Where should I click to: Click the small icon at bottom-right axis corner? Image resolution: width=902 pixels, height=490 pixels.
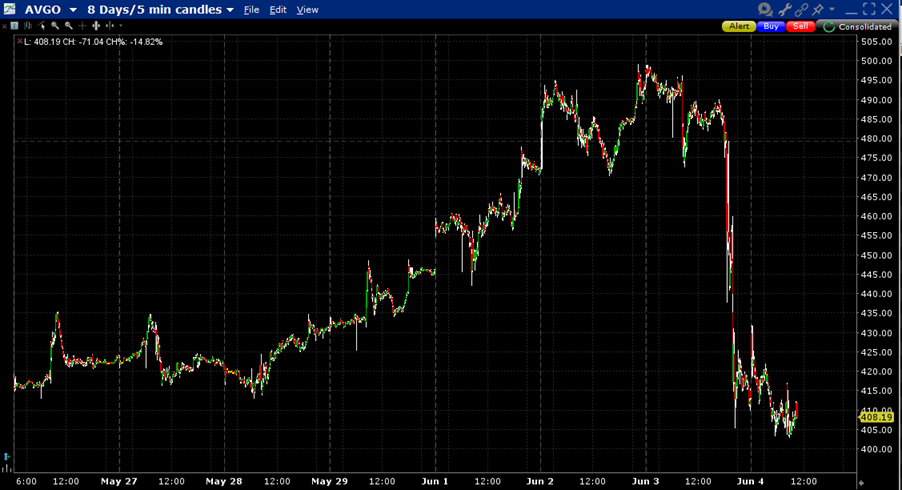(861, 483)
